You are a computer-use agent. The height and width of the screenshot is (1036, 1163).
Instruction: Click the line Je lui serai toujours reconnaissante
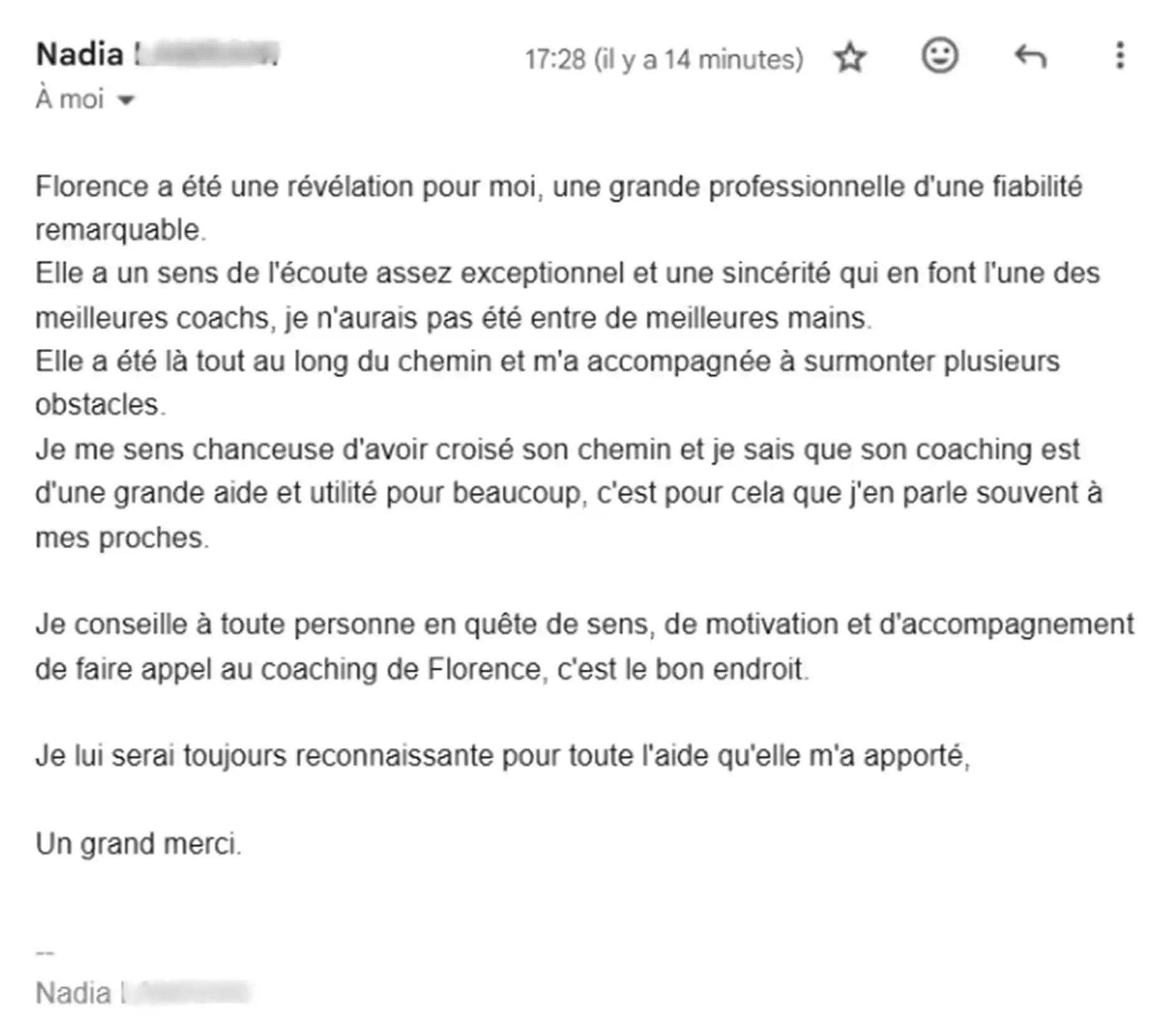(x=503, y=756)
